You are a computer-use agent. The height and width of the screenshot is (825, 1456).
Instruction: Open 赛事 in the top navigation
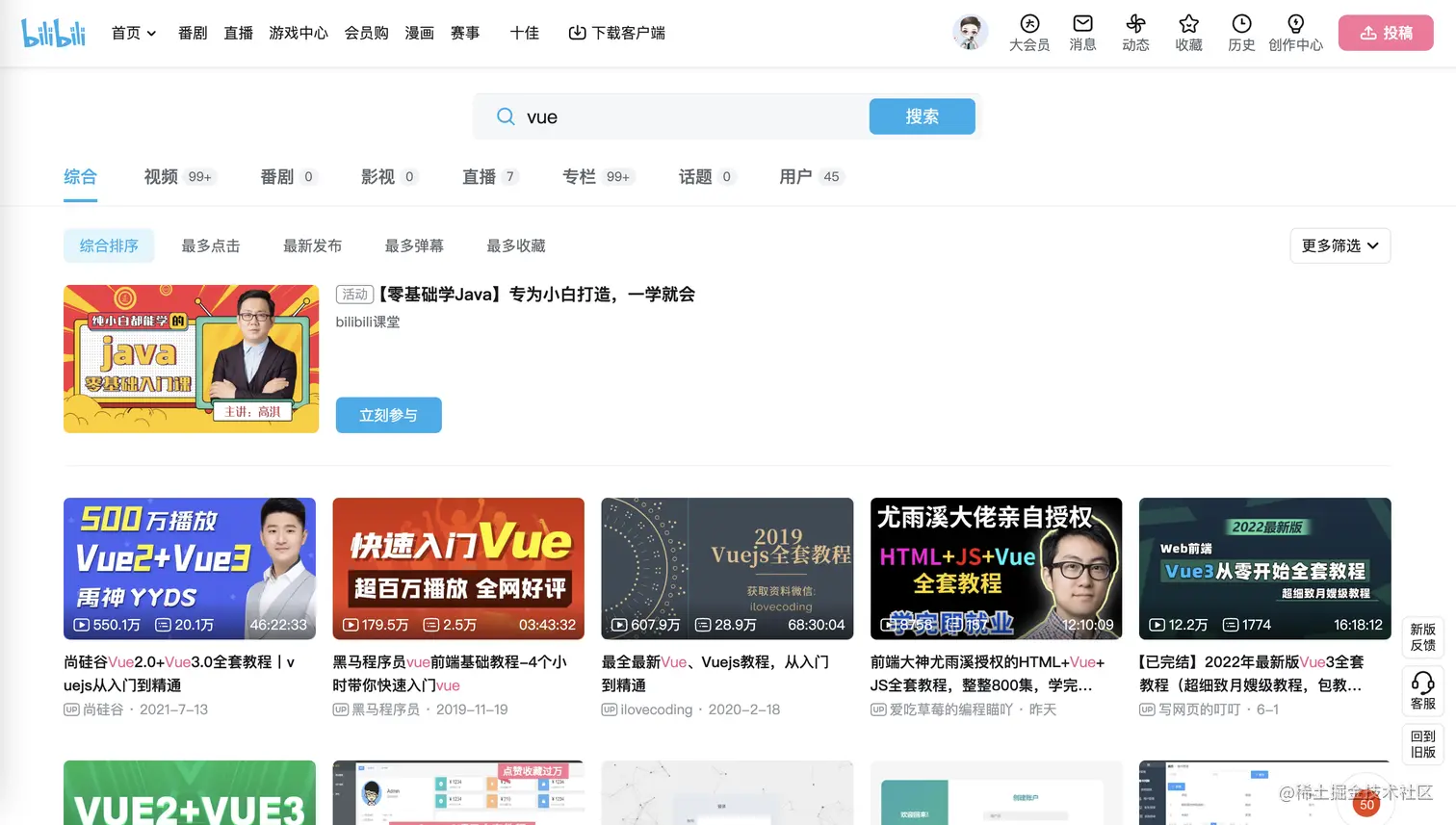pos(465,33)
